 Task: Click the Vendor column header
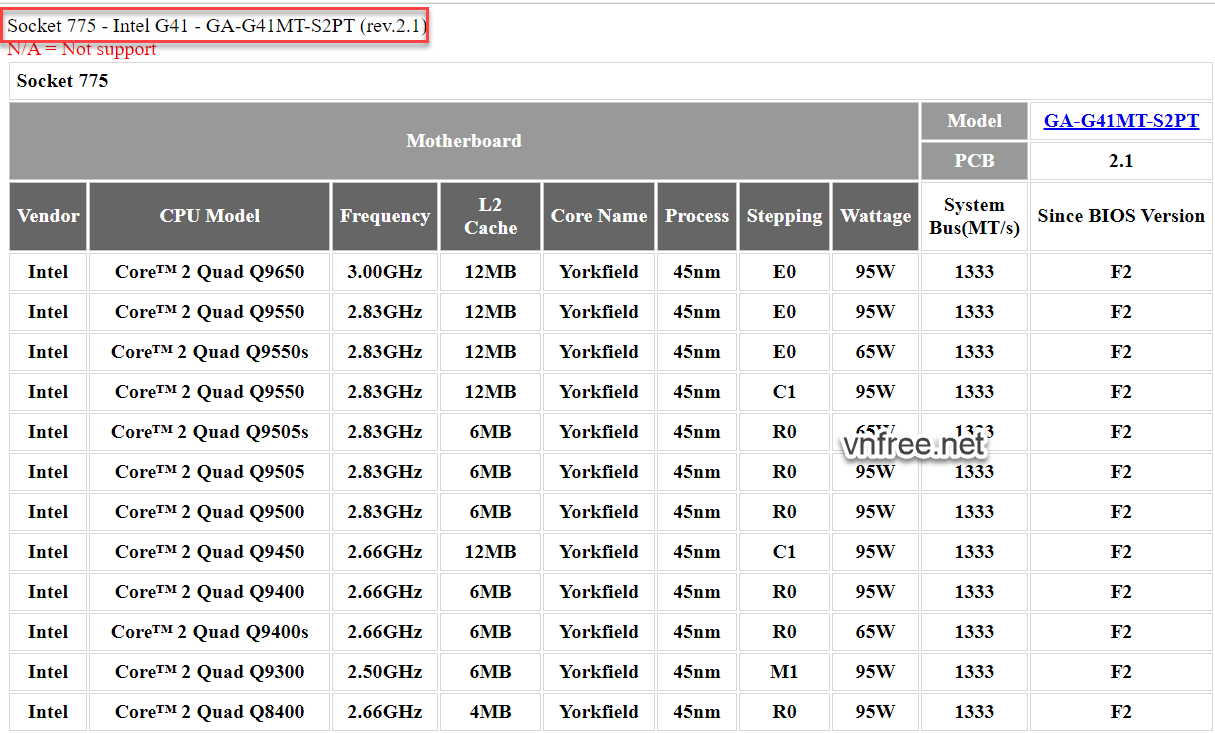point(48,216)
